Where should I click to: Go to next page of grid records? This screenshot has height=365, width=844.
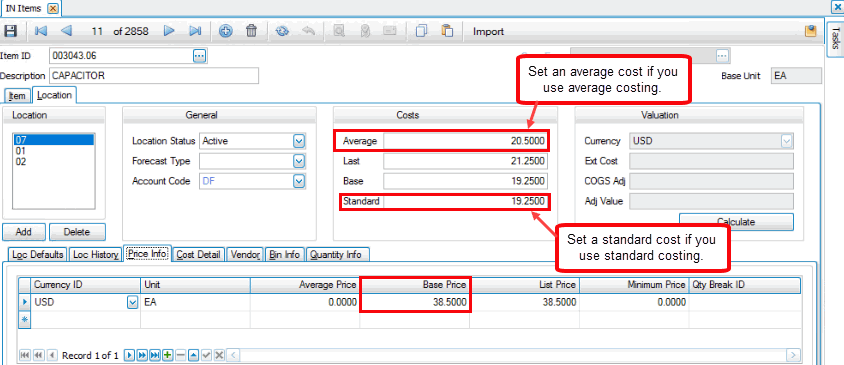(x=142, y=355)
